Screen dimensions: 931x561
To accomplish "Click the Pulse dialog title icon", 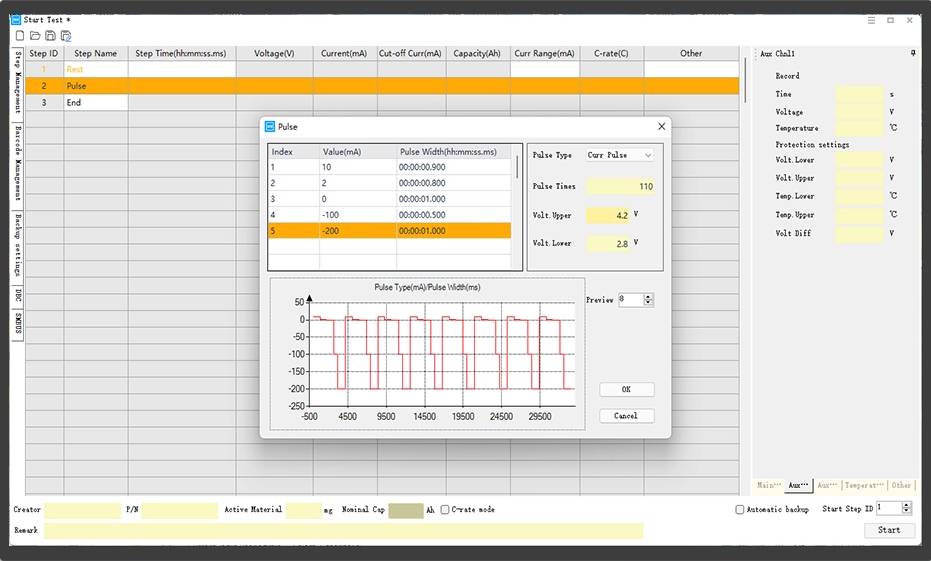I will click(270, 126).
